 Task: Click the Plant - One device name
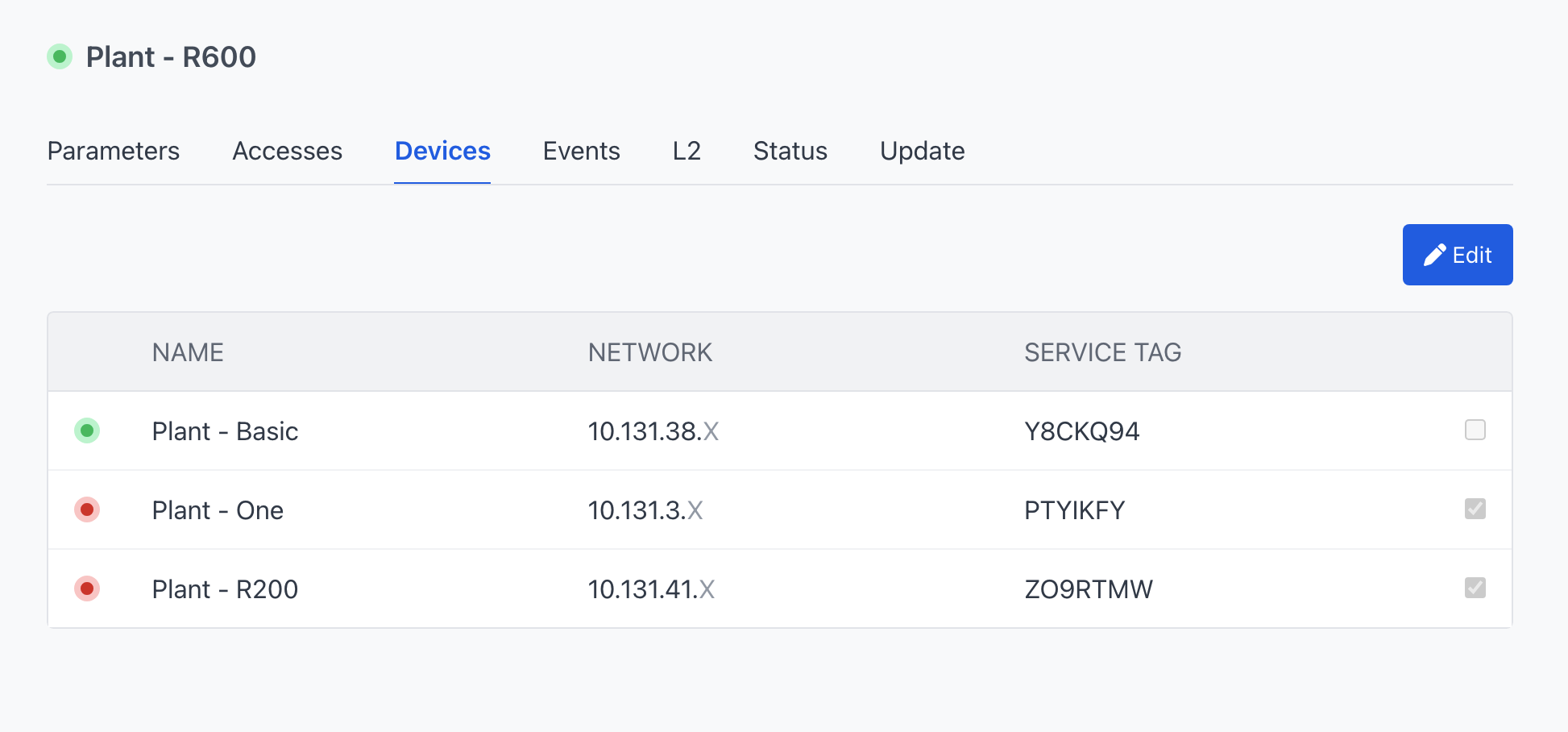pyautogui.click(x=218, y=510)
